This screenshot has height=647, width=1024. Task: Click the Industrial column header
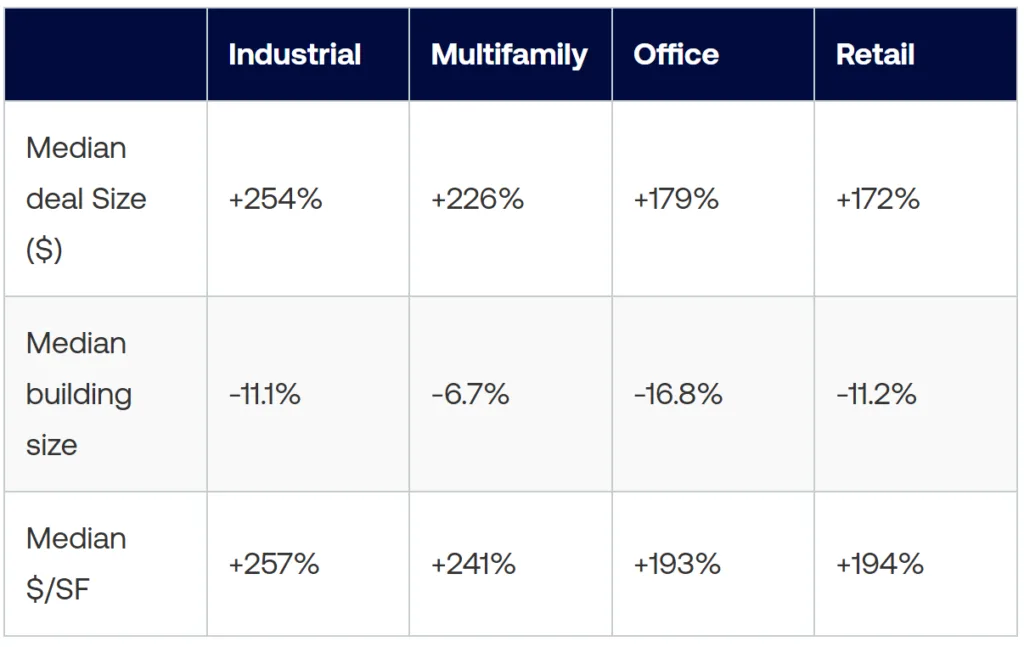[x=295, y=55]
